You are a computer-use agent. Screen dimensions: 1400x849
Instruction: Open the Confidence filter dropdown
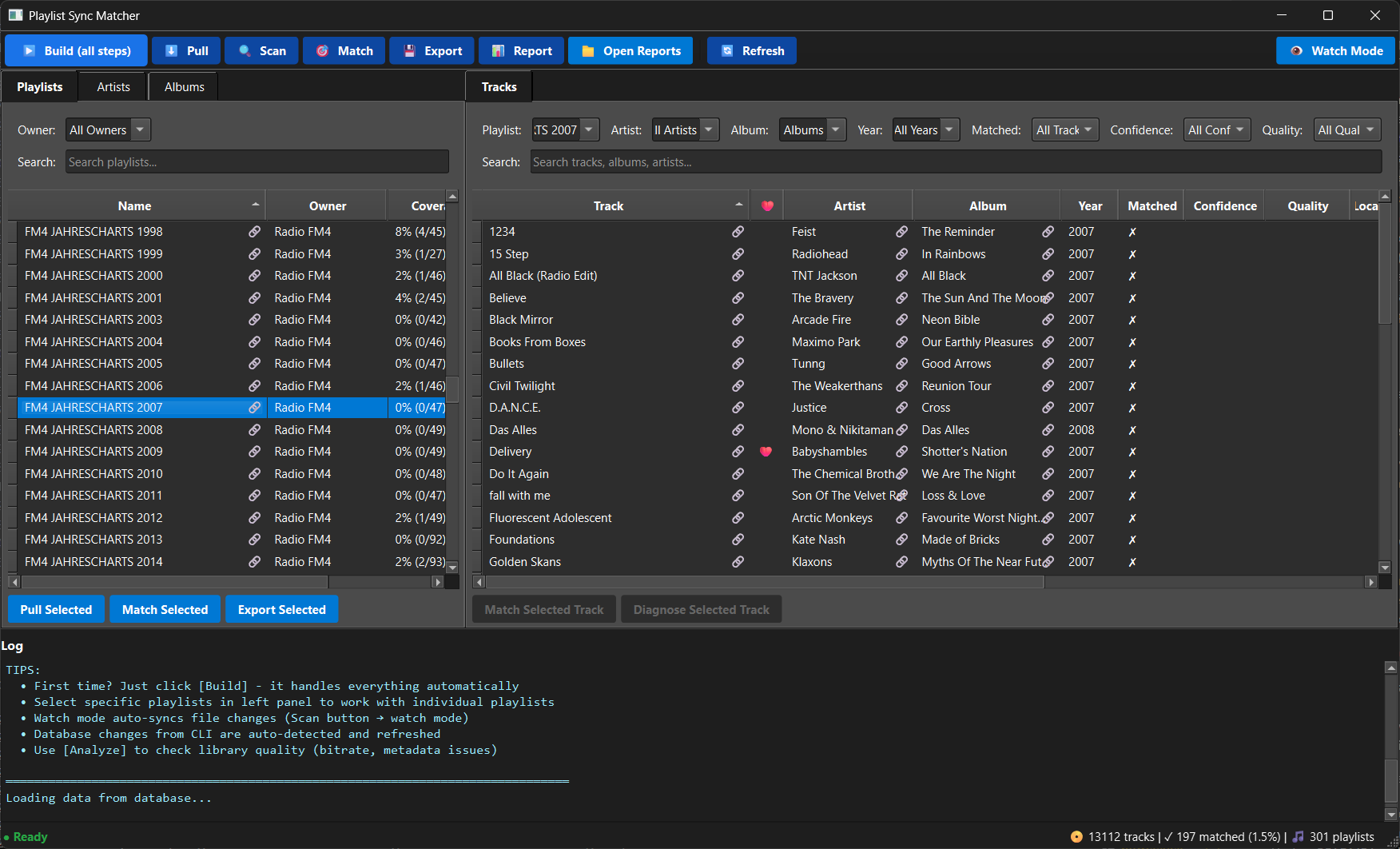point(1216,130)
